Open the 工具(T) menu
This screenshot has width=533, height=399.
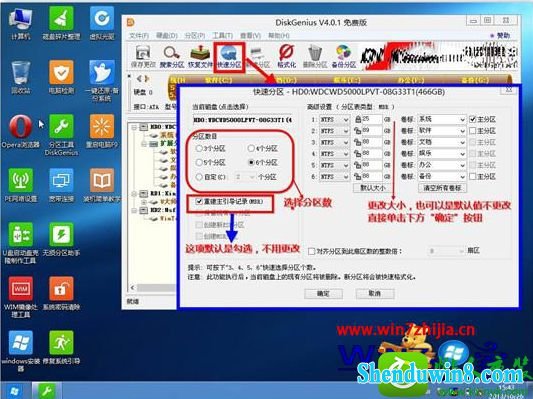tap(222, 35)
